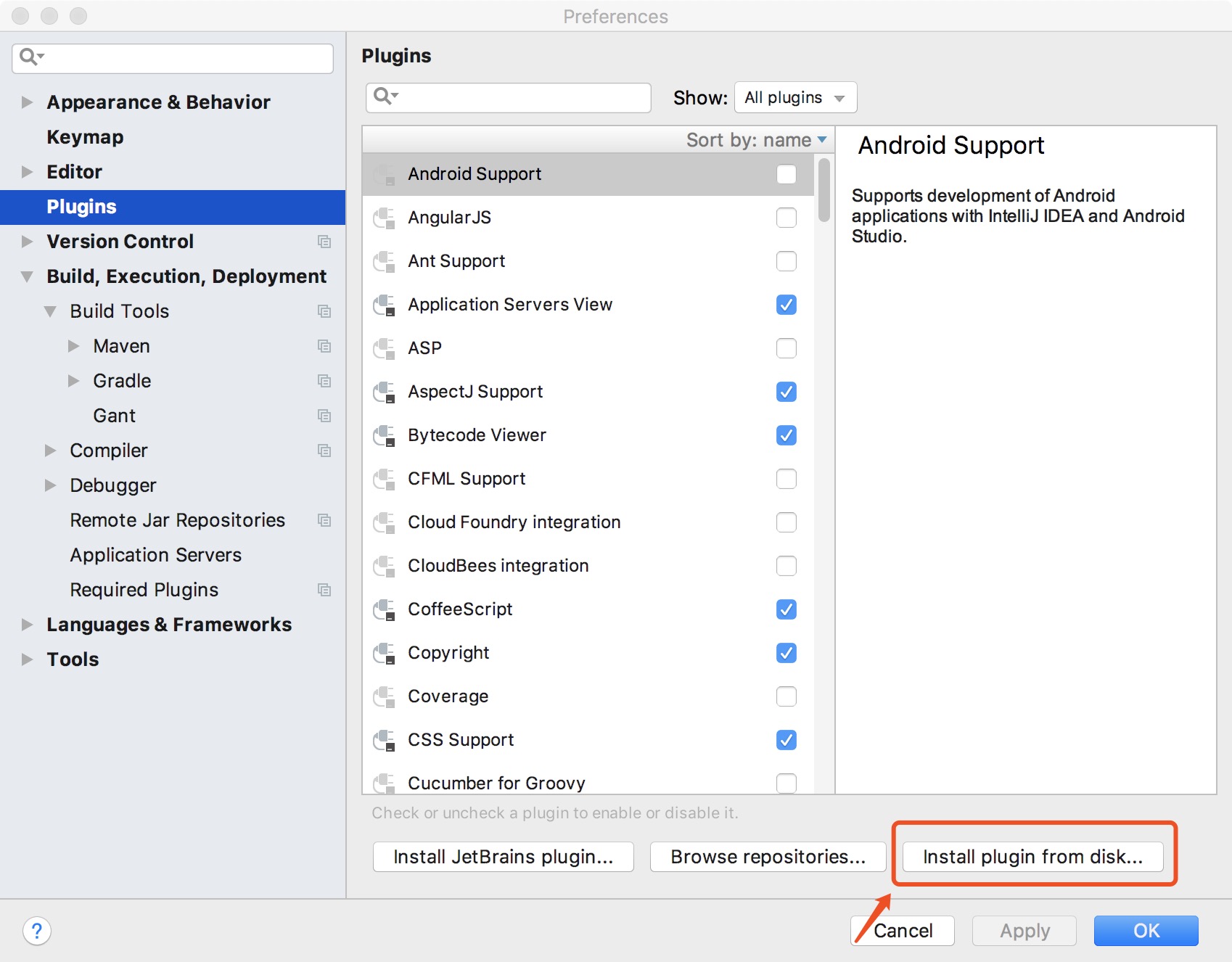Click the CloudBees integration plugin icon
Image resolution: width=1232 pixels, height=962 pixels.
[x=384, y=566]
